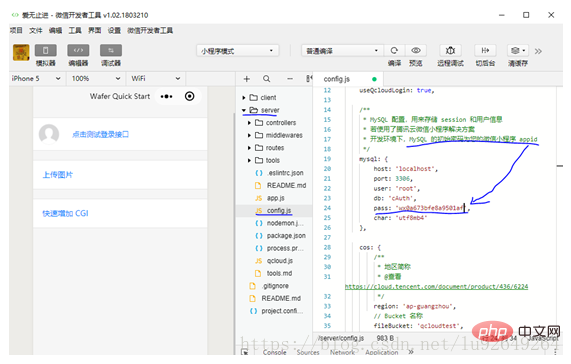This screenshot has height=364, width=571.
Task: Open the Settings menu in menu bar
Action: 114,30
